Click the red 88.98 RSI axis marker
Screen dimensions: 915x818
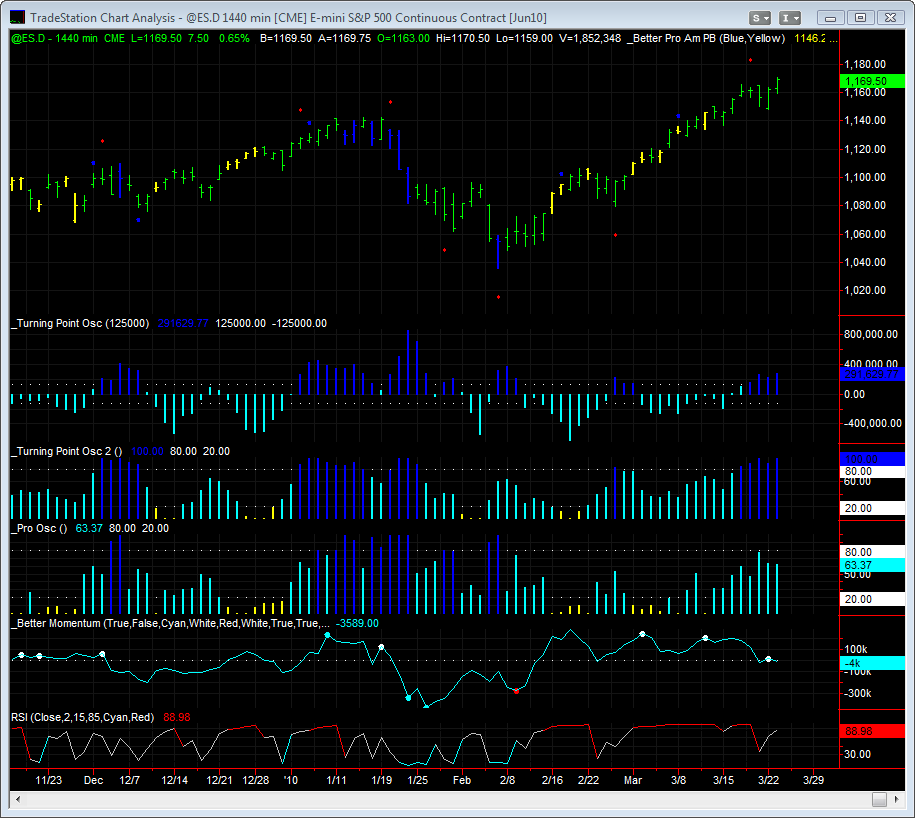(x=872, y=732)
